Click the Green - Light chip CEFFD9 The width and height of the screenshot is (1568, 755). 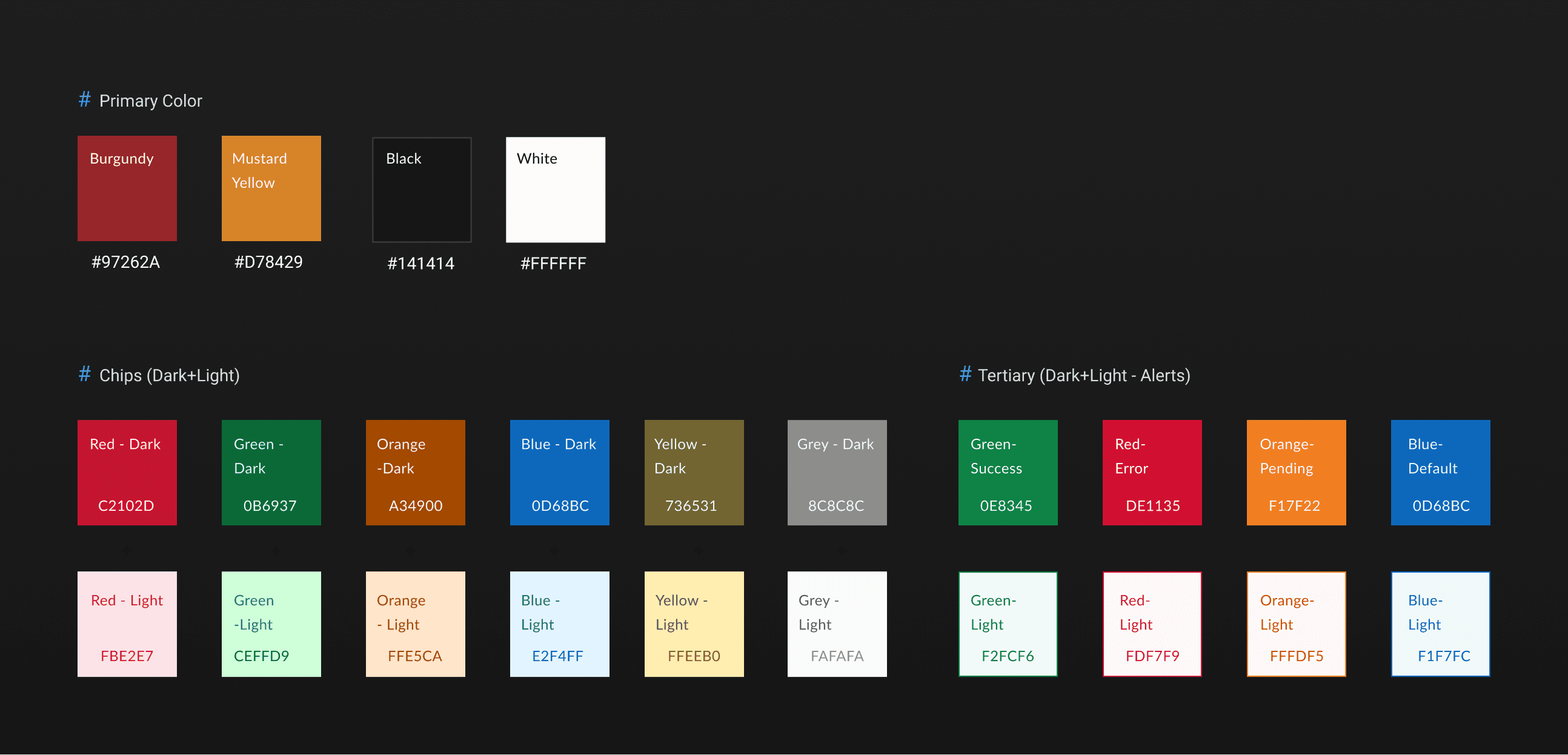271,624
